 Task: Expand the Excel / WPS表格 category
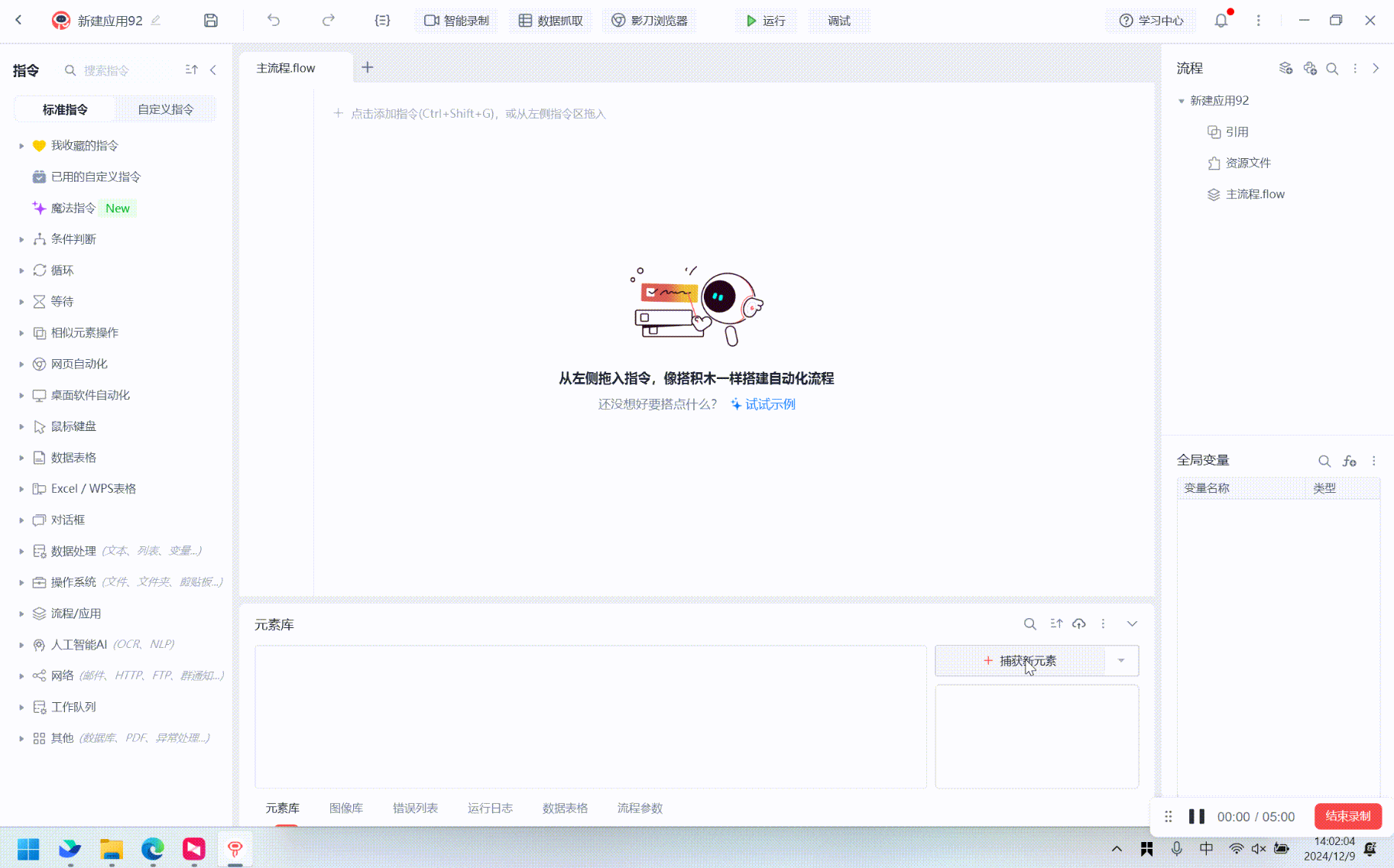93,489
